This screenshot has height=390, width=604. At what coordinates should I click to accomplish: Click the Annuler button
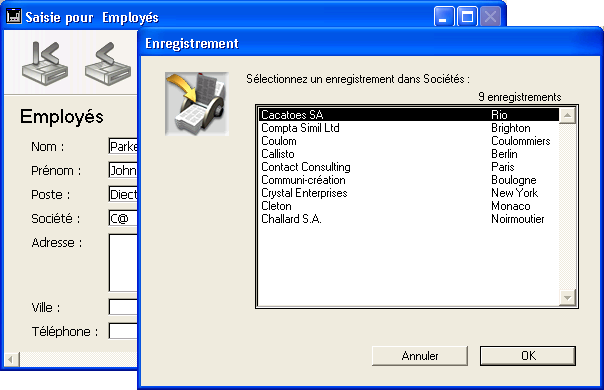[420, 356]
